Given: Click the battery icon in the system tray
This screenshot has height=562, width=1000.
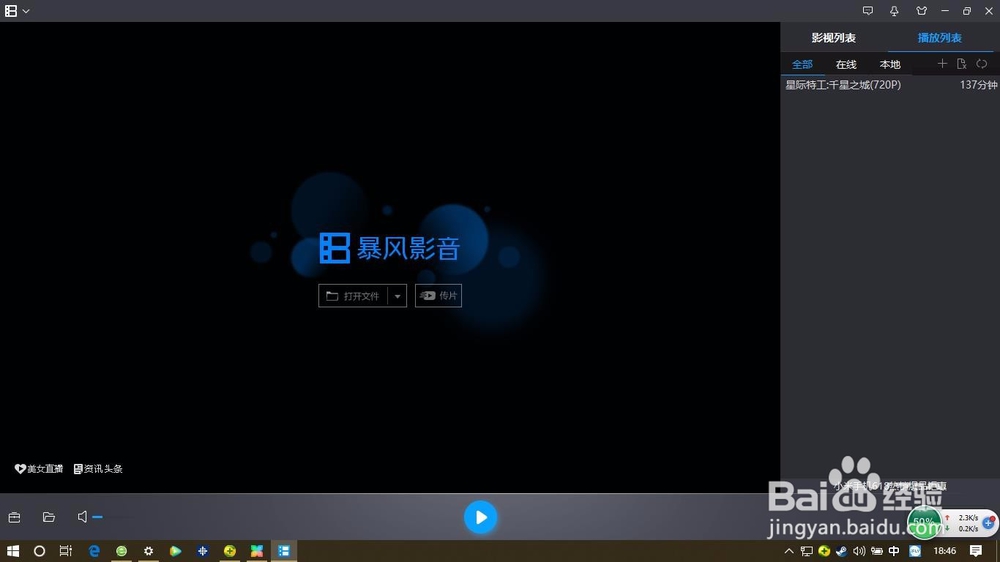Looking at the screenshot, I should [x=877, y=551].
